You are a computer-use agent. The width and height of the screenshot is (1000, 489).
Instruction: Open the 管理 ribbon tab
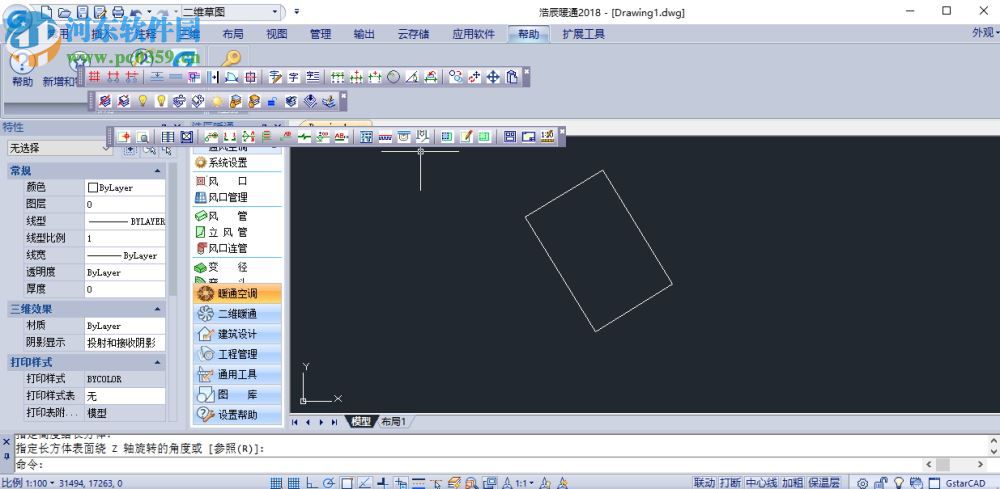pos(320,34)
